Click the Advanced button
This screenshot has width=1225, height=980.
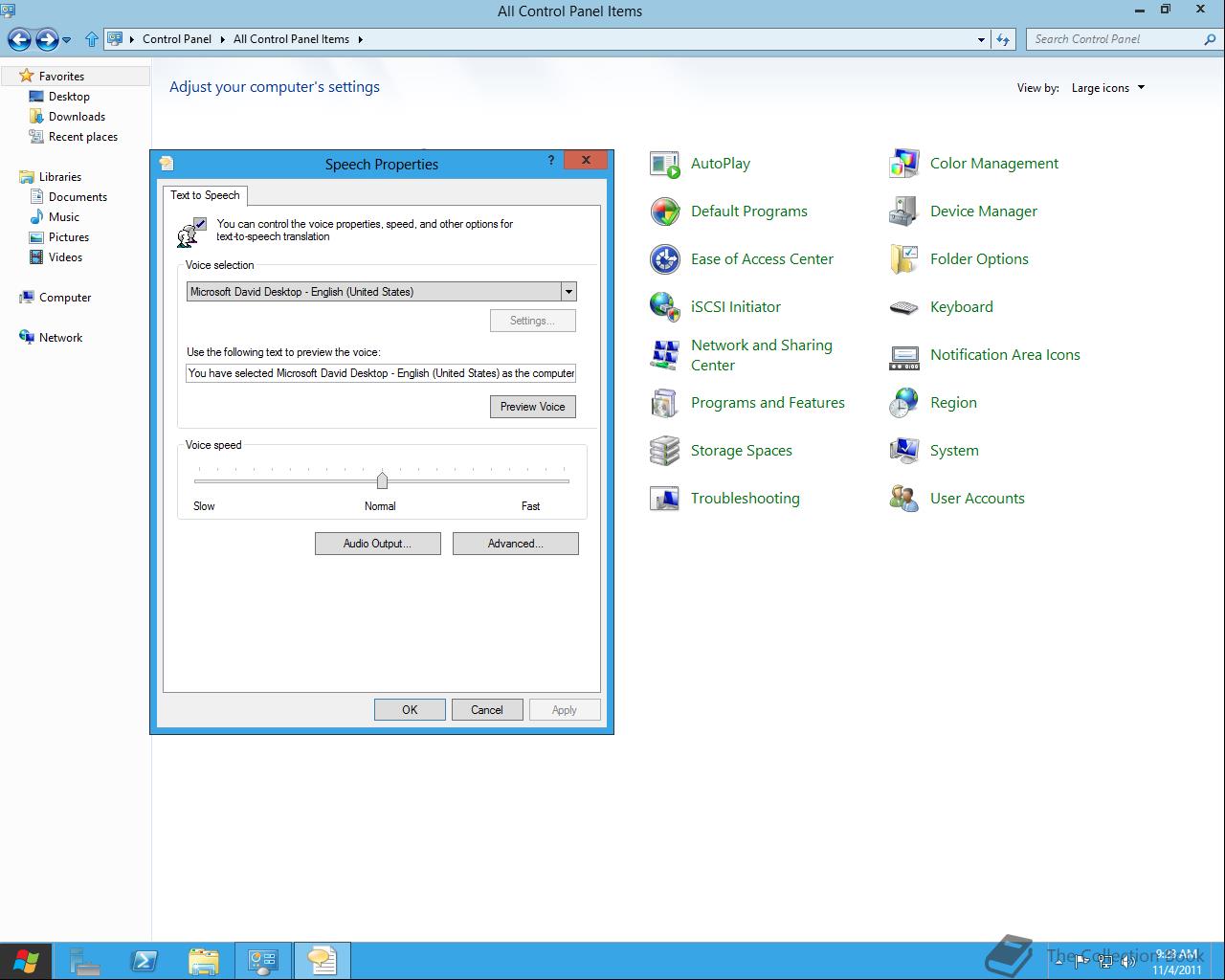(516, 544)
